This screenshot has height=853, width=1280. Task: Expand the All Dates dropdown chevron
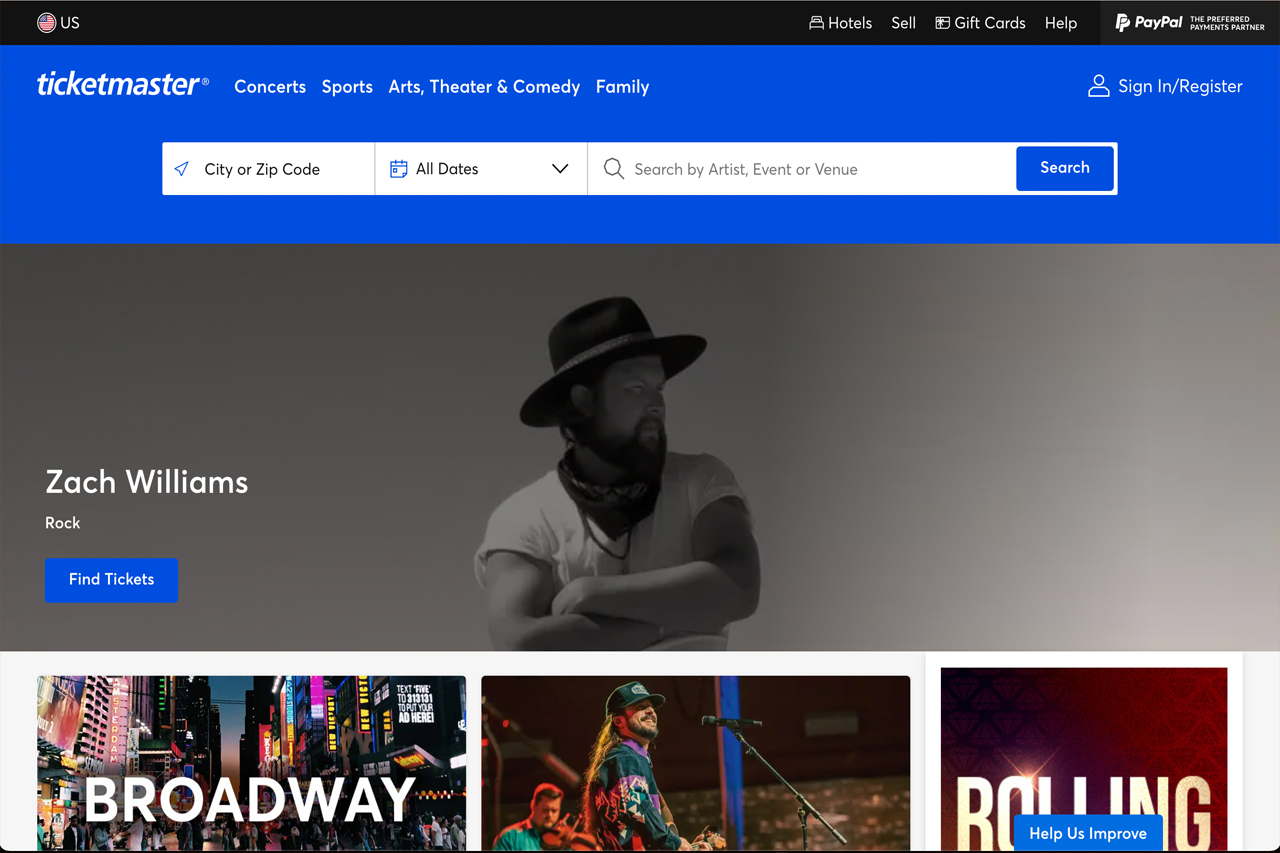click(x=560, y=169)
